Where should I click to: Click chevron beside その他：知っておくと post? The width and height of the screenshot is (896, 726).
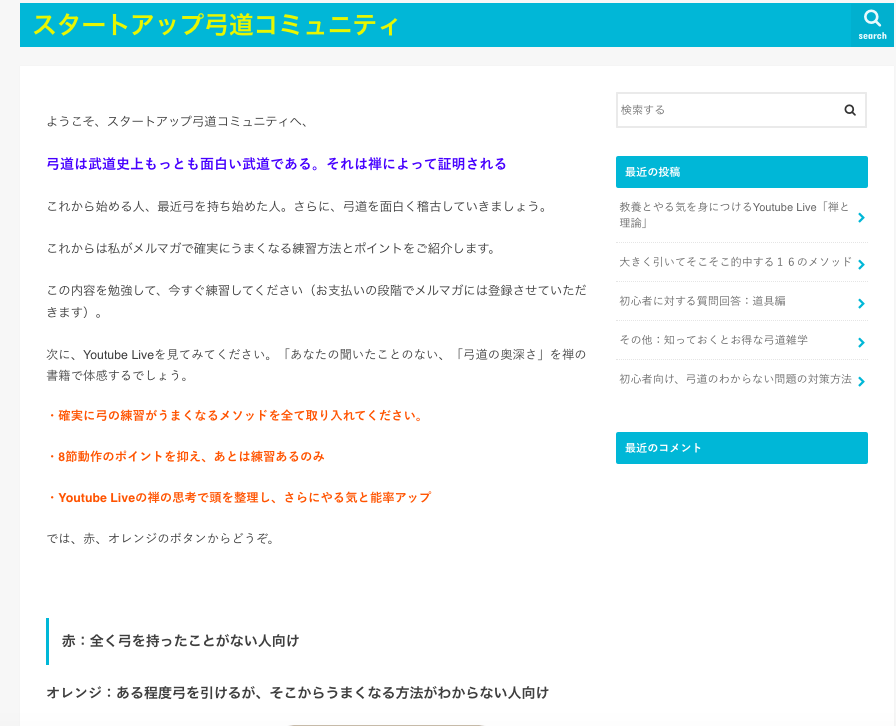[861, 342]
